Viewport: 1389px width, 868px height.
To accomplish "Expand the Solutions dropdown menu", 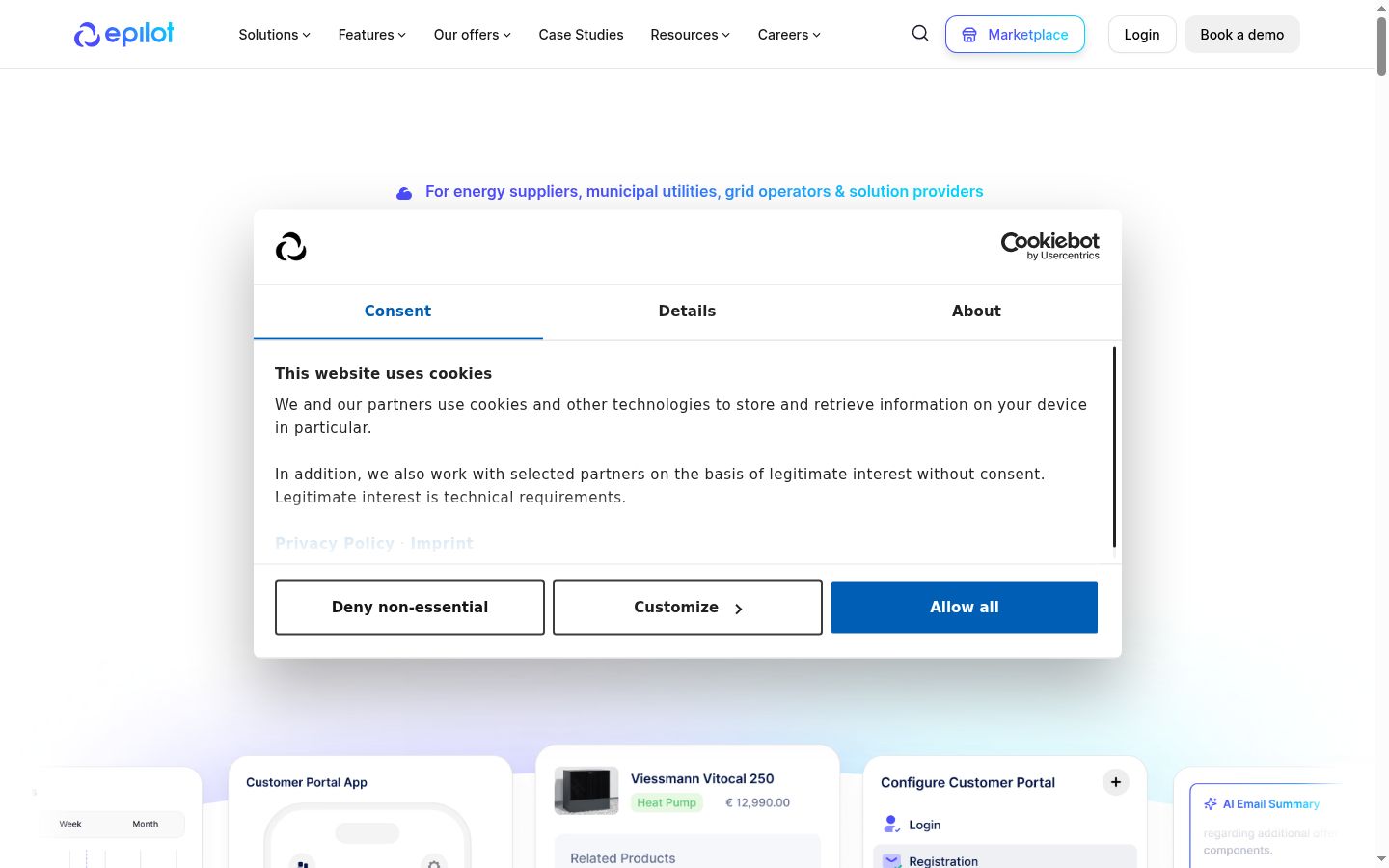I will [275, 35].
